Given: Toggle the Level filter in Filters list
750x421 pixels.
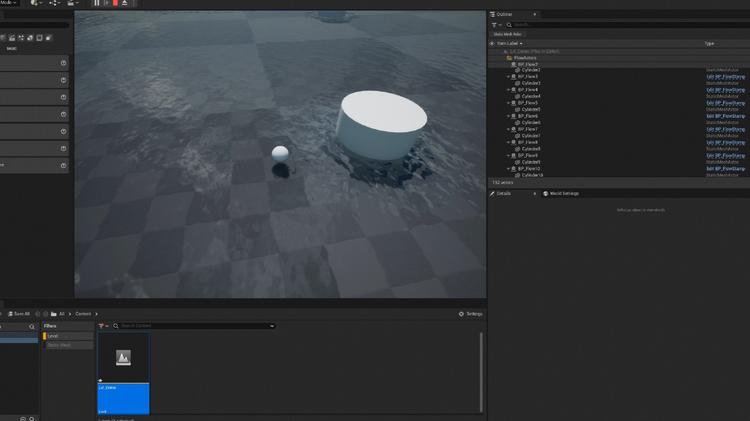Looking at the screenshot, I should [68, 336].
